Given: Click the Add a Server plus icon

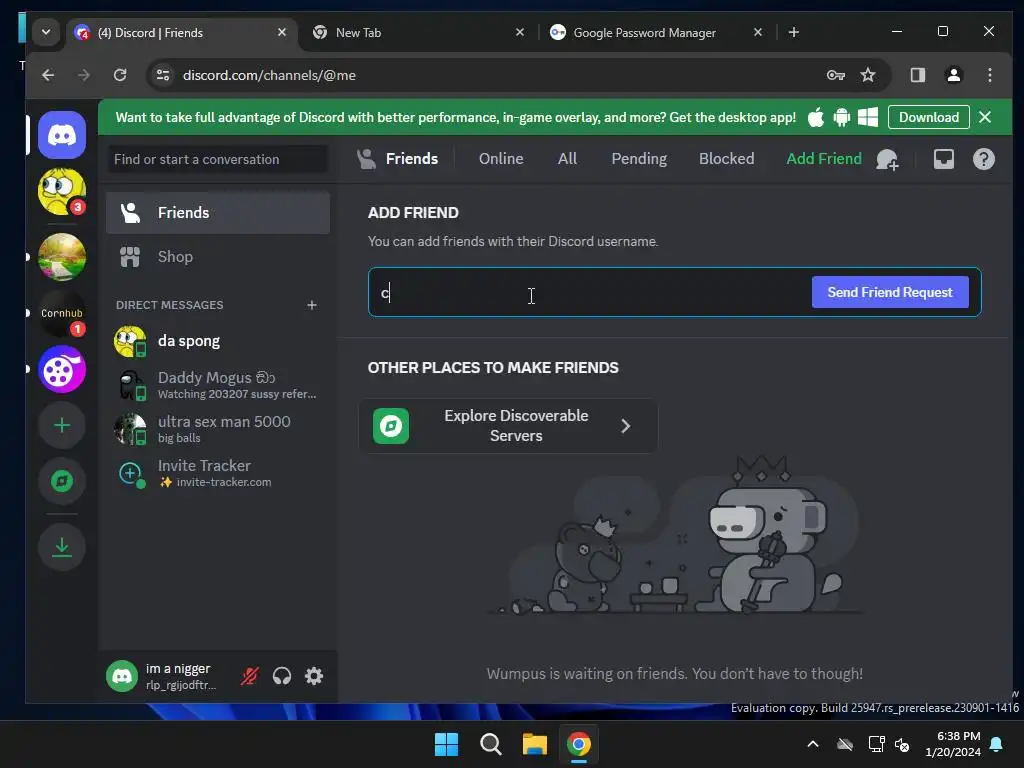Looking at the screenshot, I should point(62,426).
